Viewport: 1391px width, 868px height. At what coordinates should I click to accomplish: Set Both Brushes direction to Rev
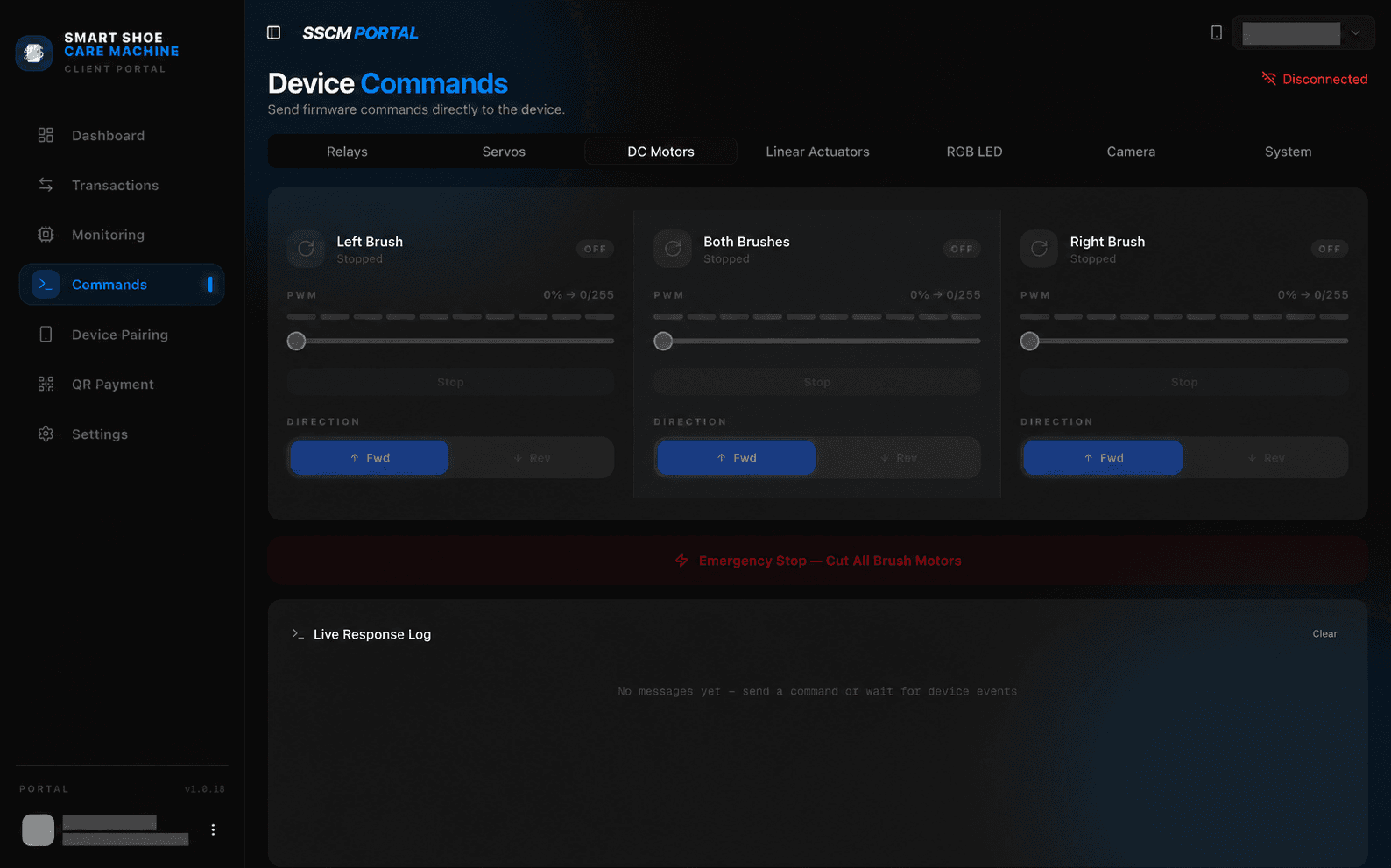[x=899, y=458]
